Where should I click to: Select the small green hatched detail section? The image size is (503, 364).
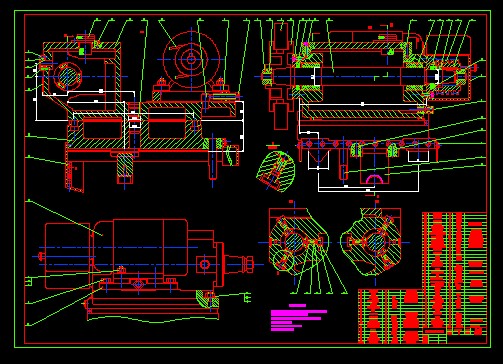[276, 171]
